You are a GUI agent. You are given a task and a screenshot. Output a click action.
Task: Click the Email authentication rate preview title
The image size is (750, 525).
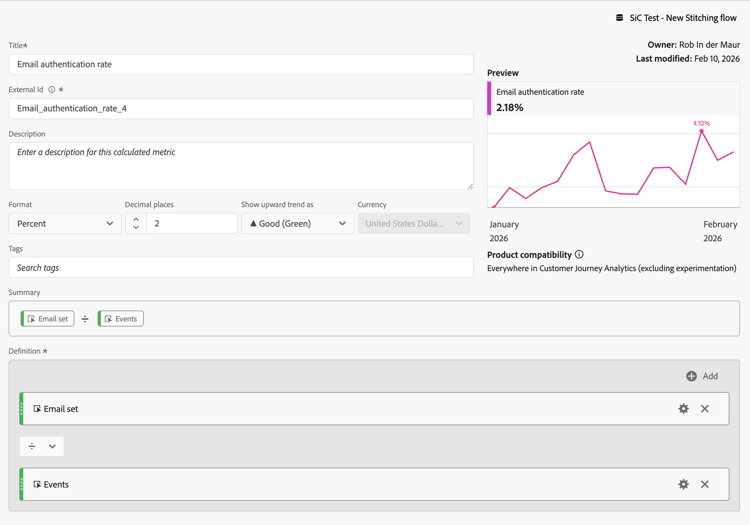[540, 92]
